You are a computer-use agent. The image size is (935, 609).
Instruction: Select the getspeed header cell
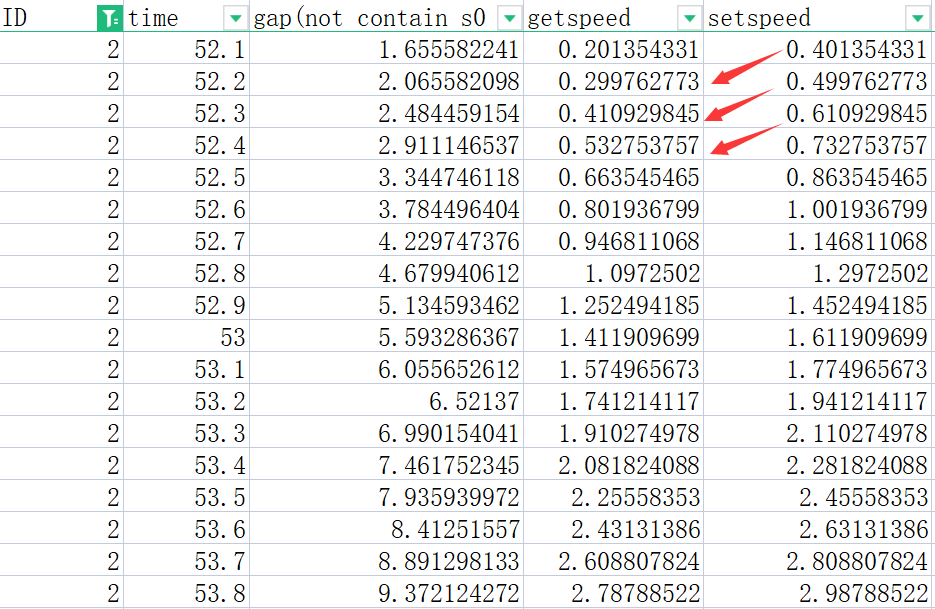[614, 18]
